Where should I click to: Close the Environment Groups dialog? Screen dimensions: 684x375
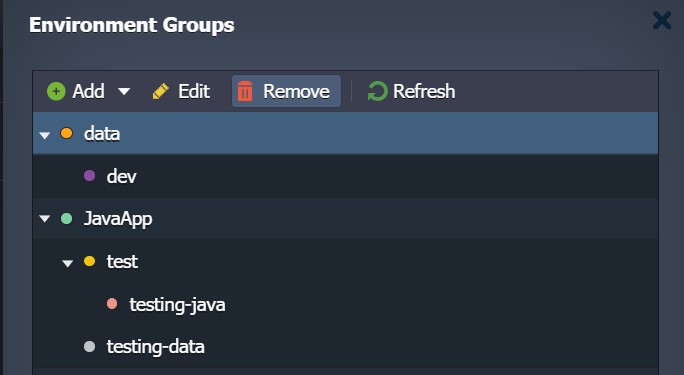(662, 20)
